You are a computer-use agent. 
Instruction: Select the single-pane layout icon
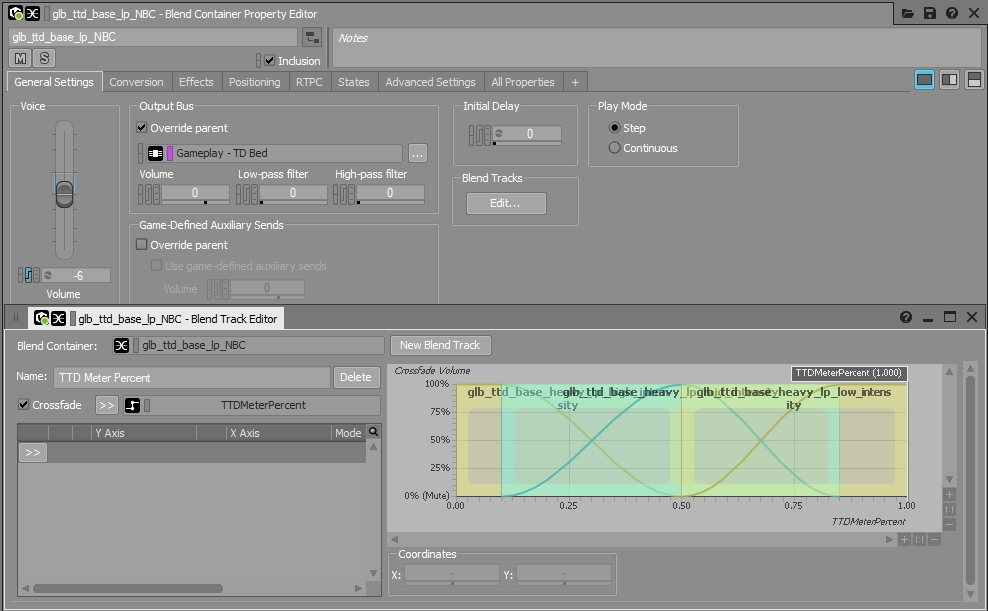click(x=924, y=80)
